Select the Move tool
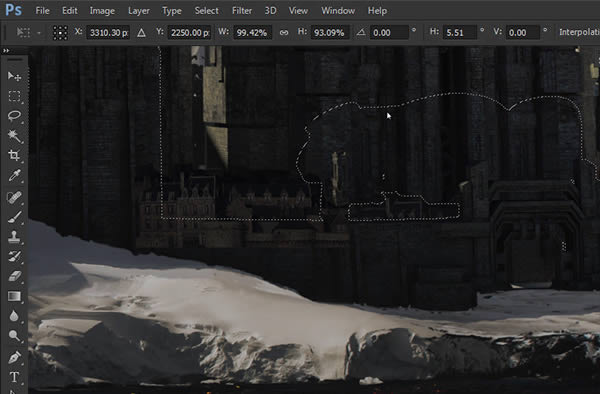Screen dimensions: 600x394 [x=14, y=76]
